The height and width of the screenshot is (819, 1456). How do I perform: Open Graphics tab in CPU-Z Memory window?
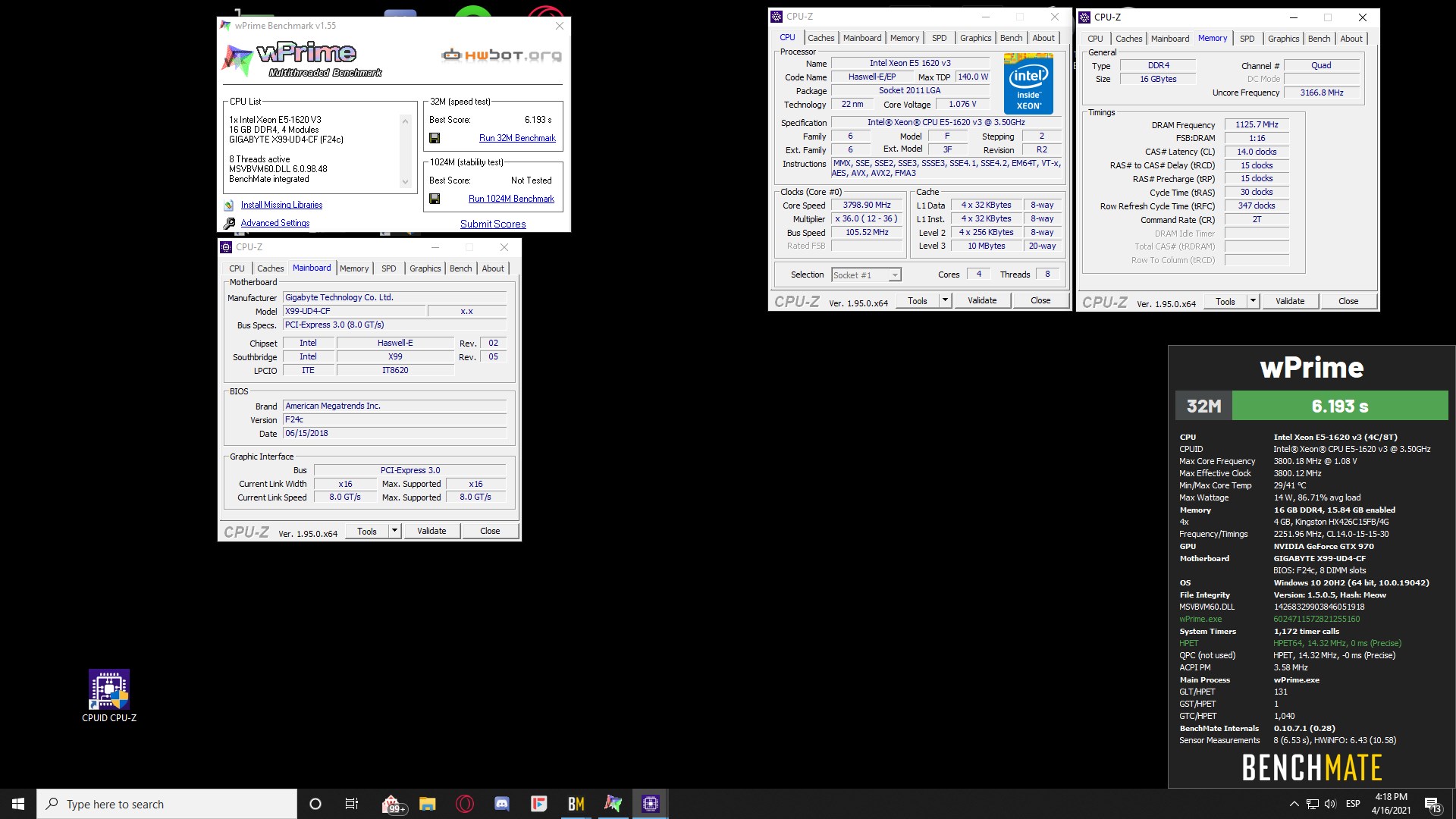click(1283, 39)
